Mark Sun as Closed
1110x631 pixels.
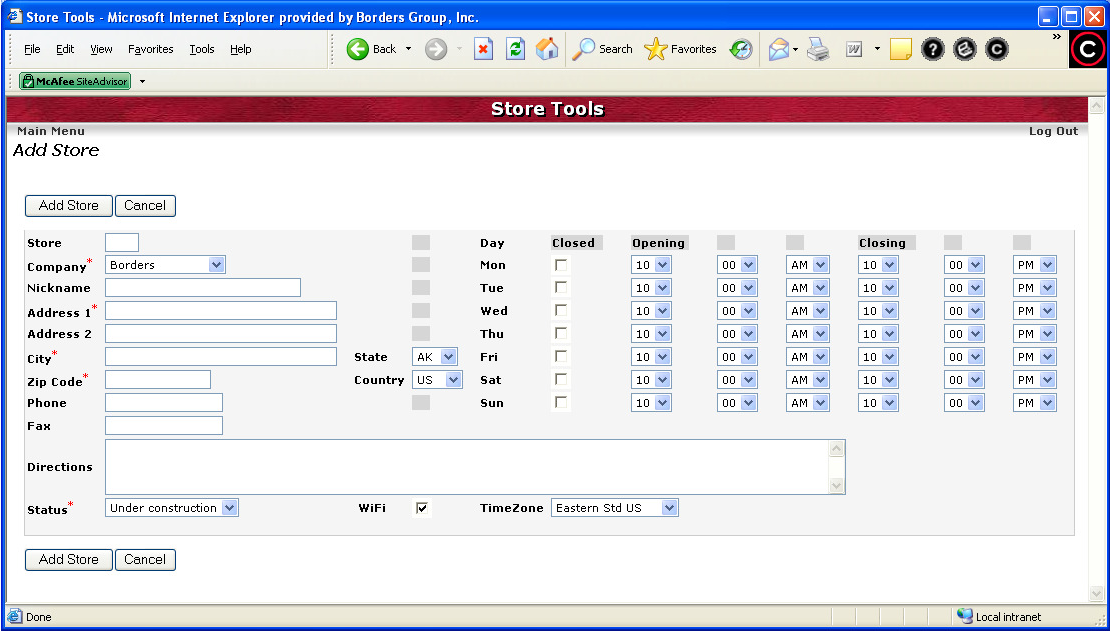click(562, 403)
